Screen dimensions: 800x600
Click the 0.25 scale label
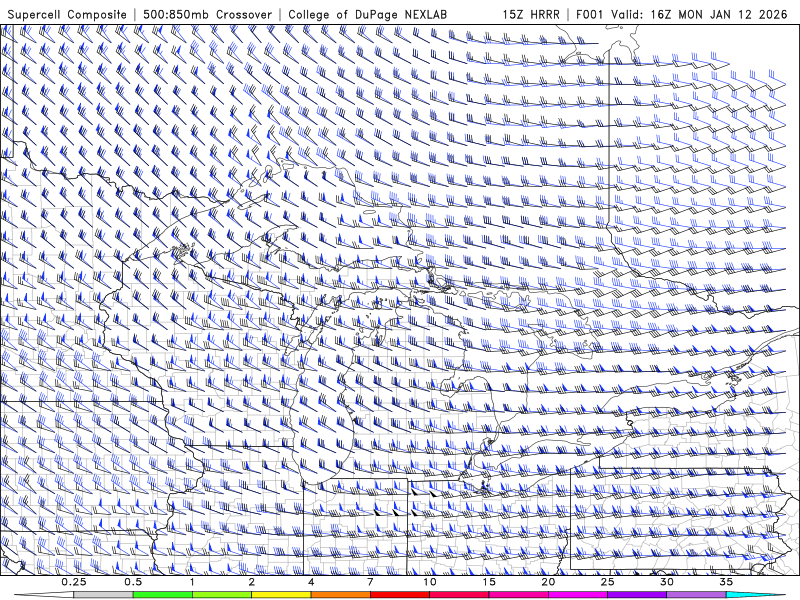[x=73, y=582]
